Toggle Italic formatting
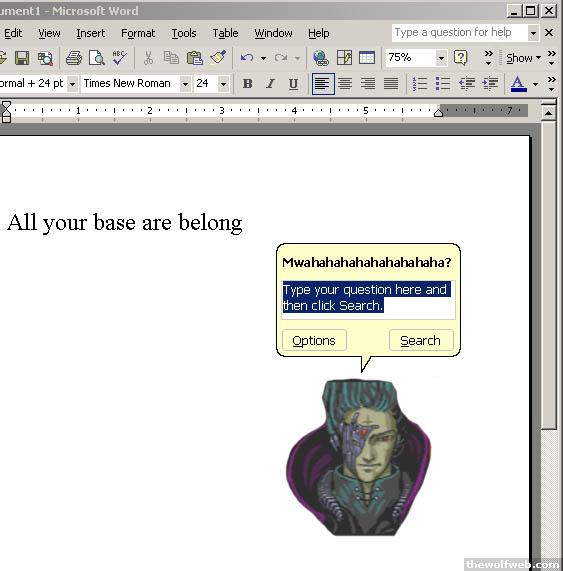This screenshot has width=563, height=571. (x=270, y=84)
